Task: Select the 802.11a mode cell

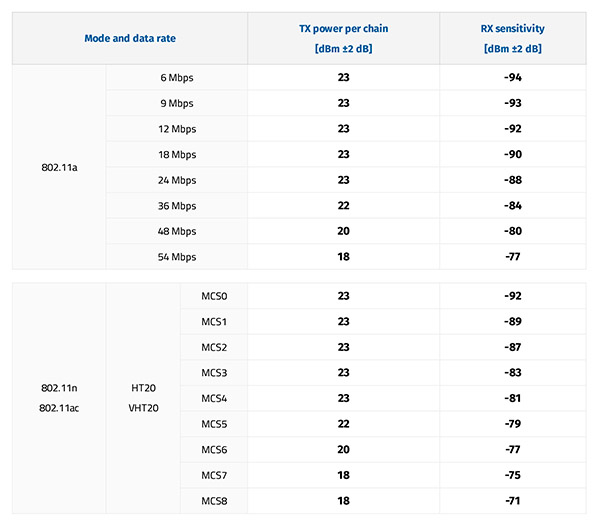Action: [59, 167]
